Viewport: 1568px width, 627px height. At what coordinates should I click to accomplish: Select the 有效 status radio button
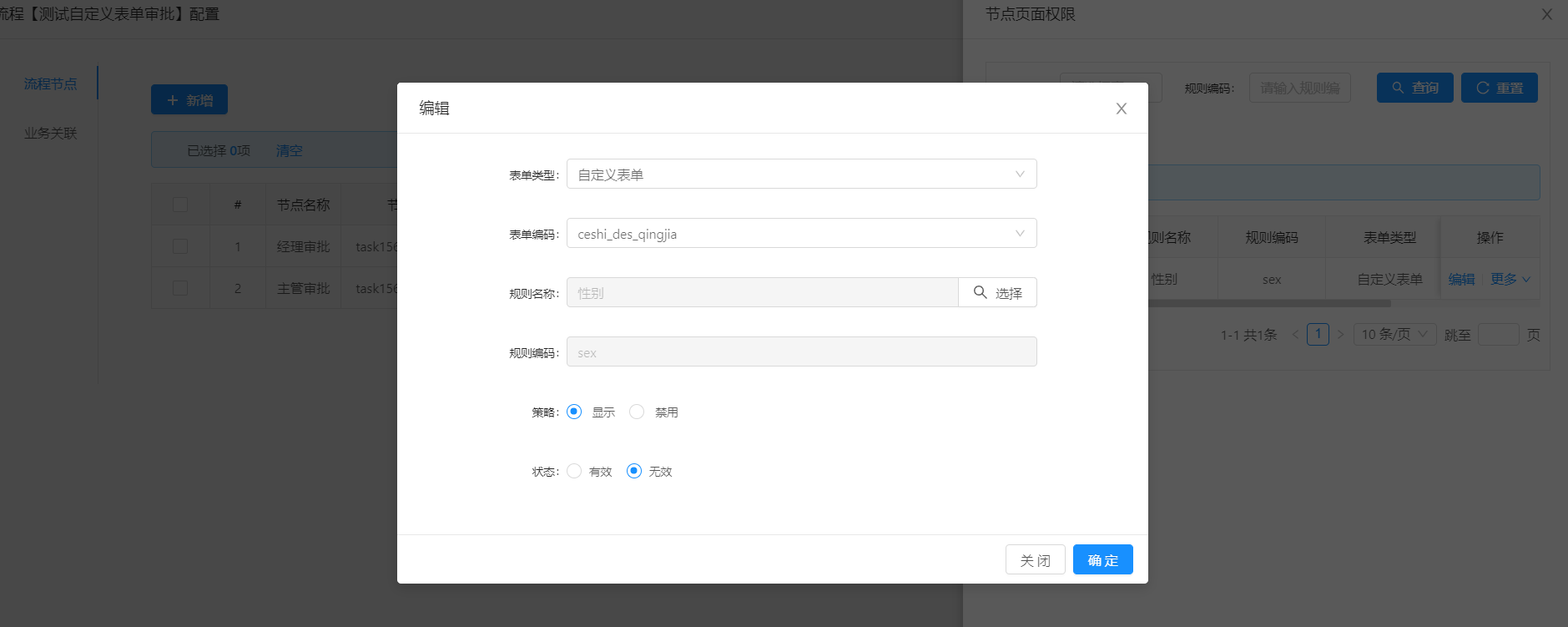tap(574, 471)
